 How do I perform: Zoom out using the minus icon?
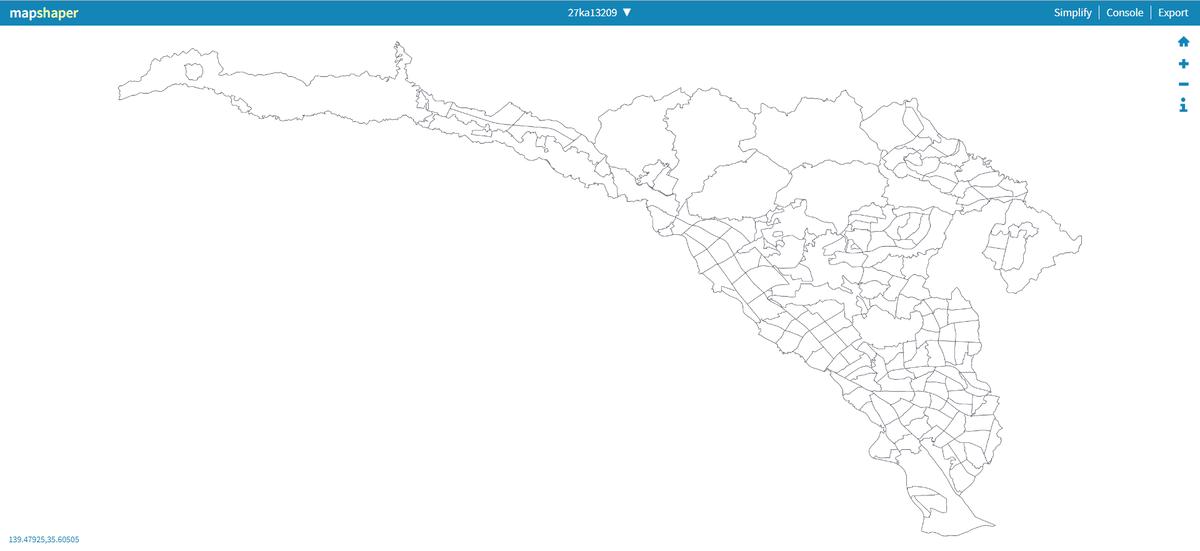tap(1183, 84)
